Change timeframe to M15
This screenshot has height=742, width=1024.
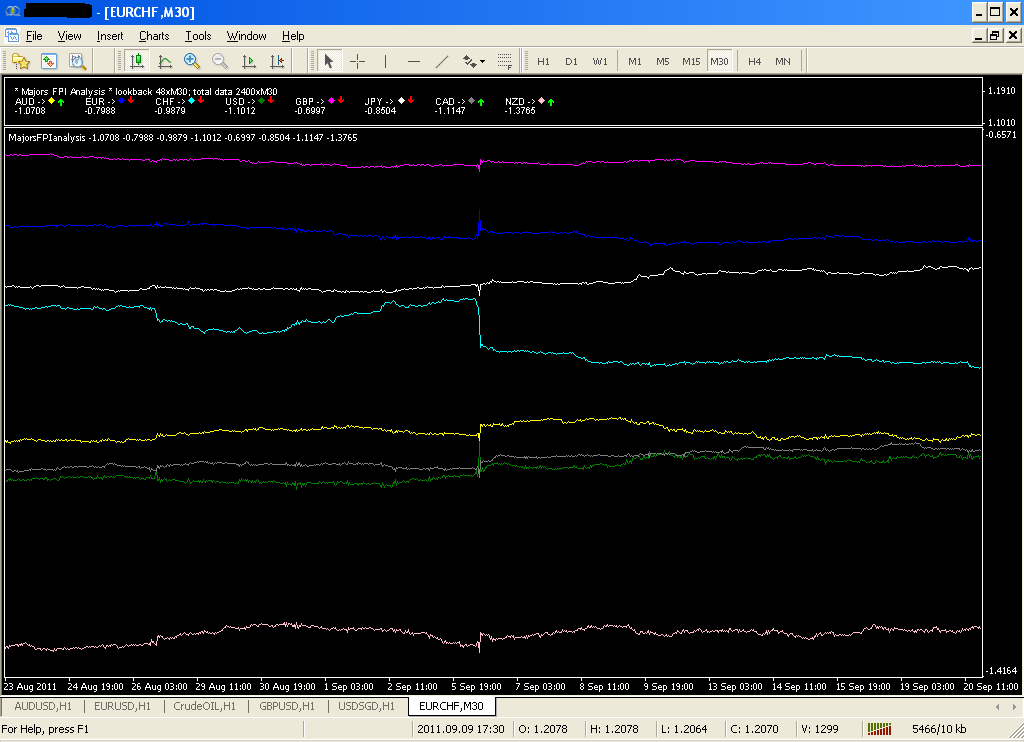(691, 61)
